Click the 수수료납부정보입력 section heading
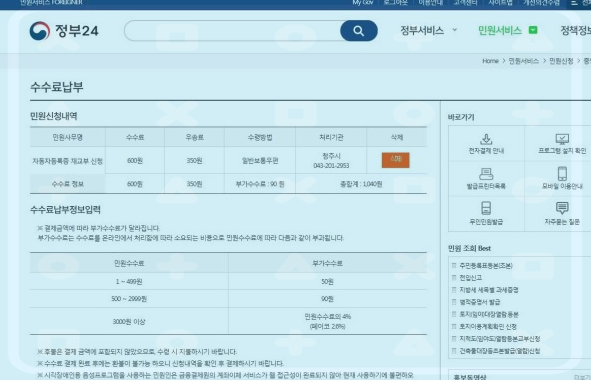591x380 pixels. (65, 210)
